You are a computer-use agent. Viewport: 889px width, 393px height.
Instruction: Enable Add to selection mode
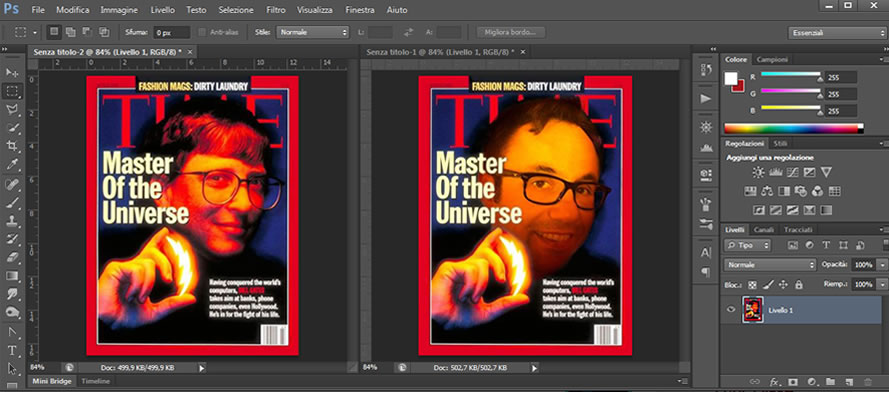70,32
